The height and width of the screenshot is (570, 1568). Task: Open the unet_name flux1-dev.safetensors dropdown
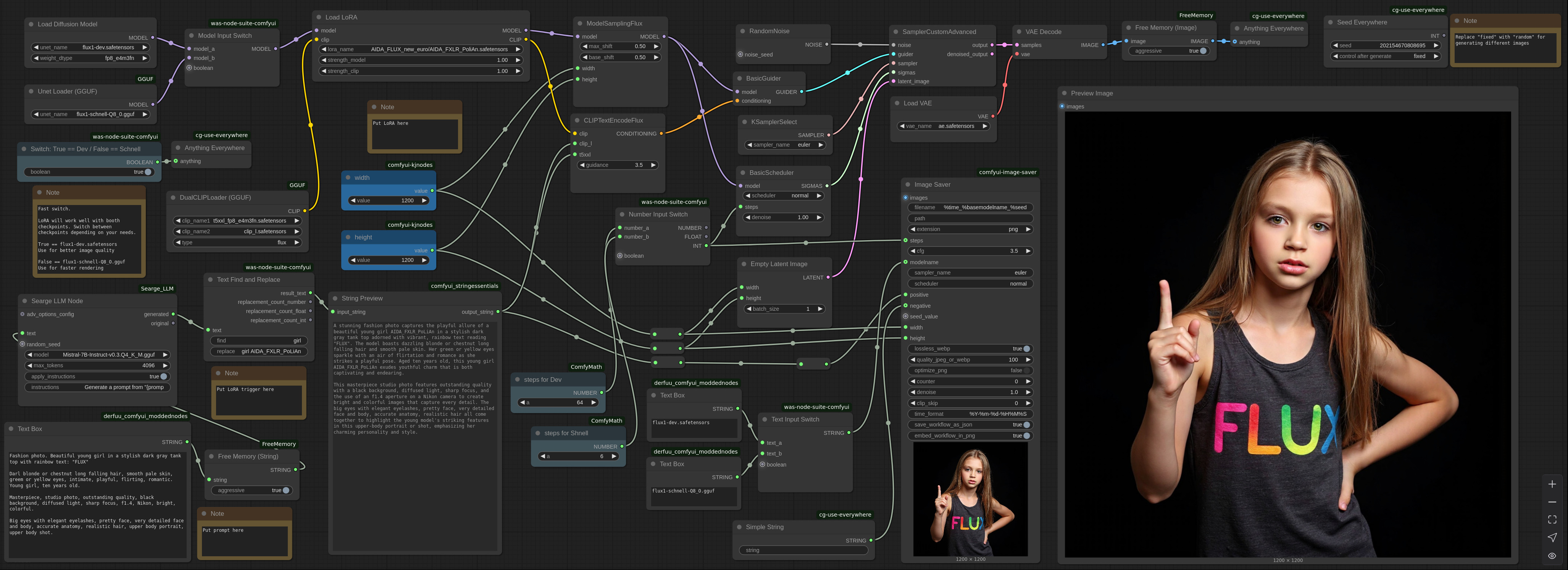click(90, 47)
